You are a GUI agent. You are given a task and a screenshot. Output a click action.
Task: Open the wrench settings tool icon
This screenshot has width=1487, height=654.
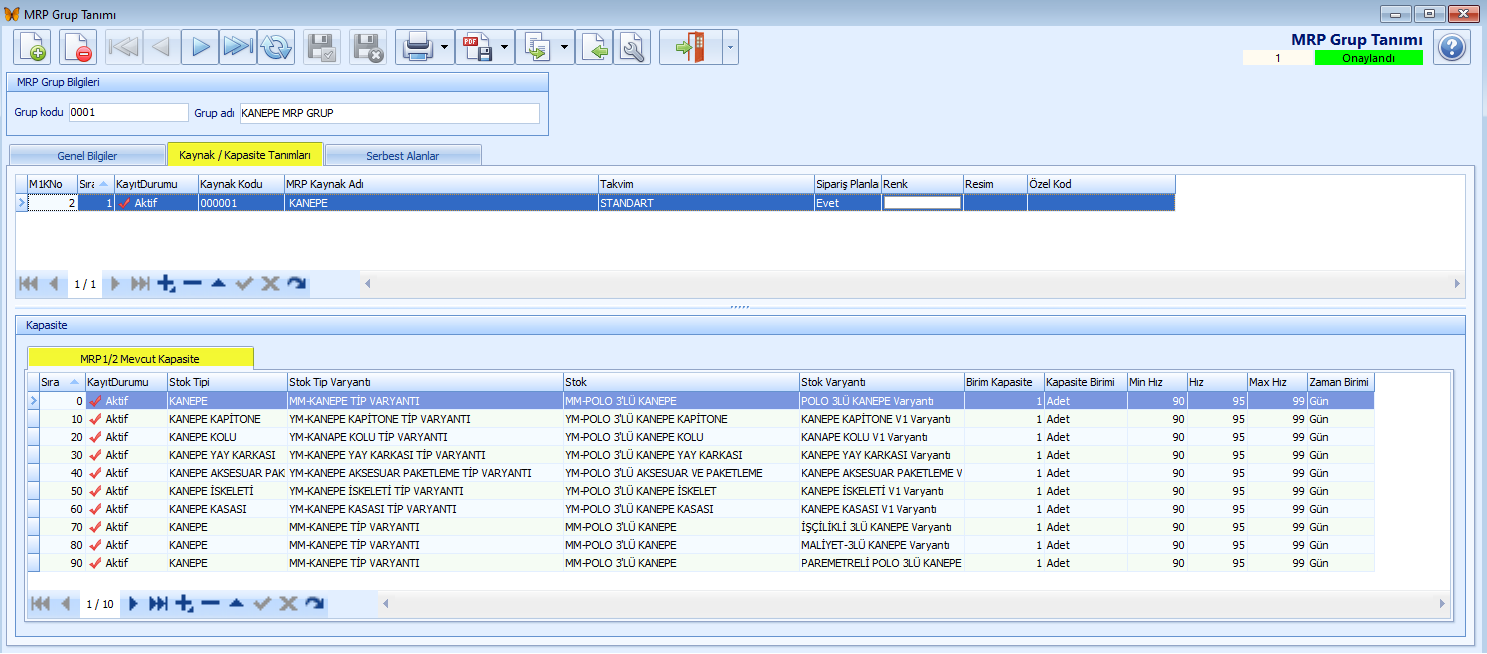point(632,47)
